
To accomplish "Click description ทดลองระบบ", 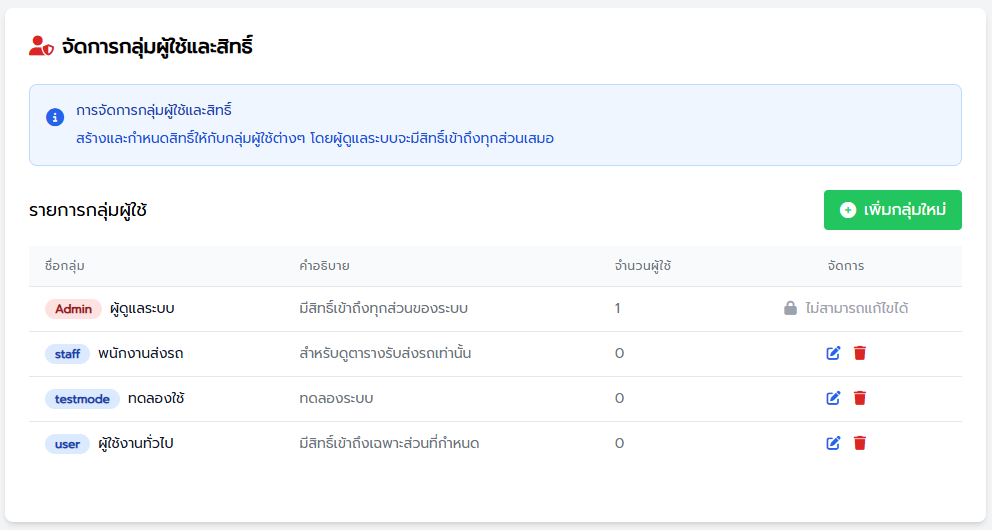I will (336, 398).
